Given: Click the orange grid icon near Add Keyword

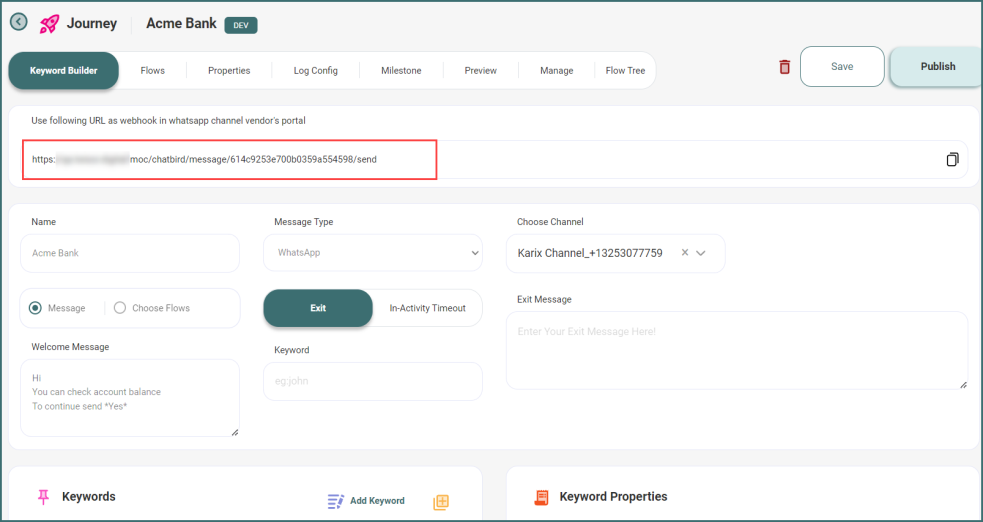Looking at the screenshot, I should coord(440,502).
